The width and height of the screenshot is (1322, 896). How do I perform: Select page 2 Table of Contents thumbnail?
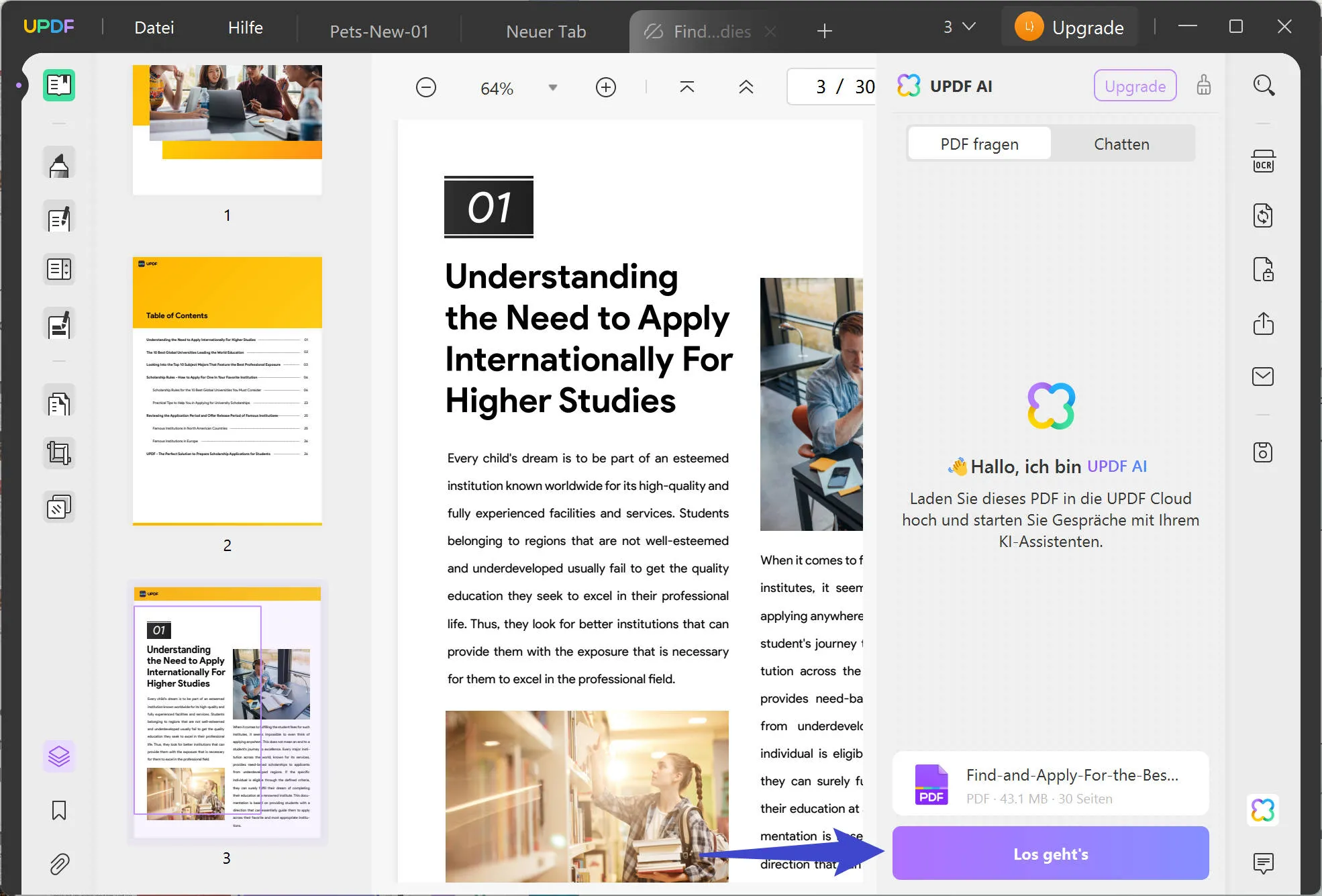(x=227, y=391)
